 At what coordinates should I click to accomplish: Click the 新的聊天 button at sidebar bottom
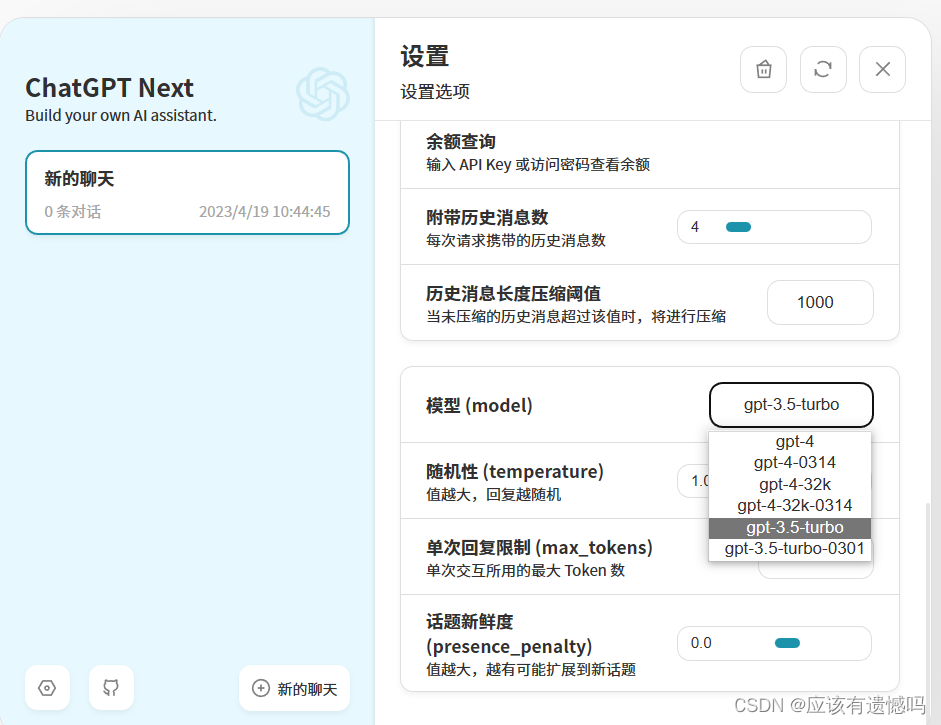tap(294, 688)
